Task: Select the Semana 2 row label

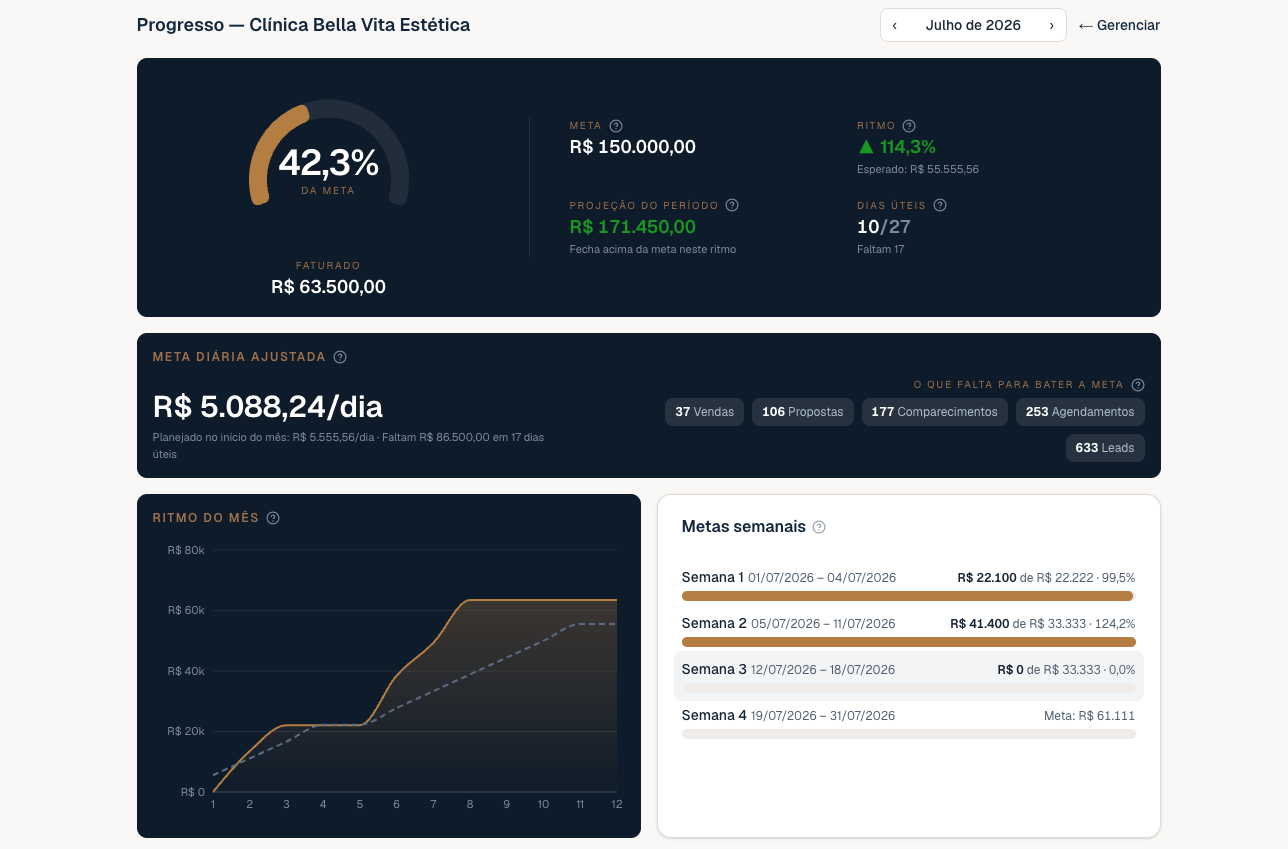Action: (714, 623)
